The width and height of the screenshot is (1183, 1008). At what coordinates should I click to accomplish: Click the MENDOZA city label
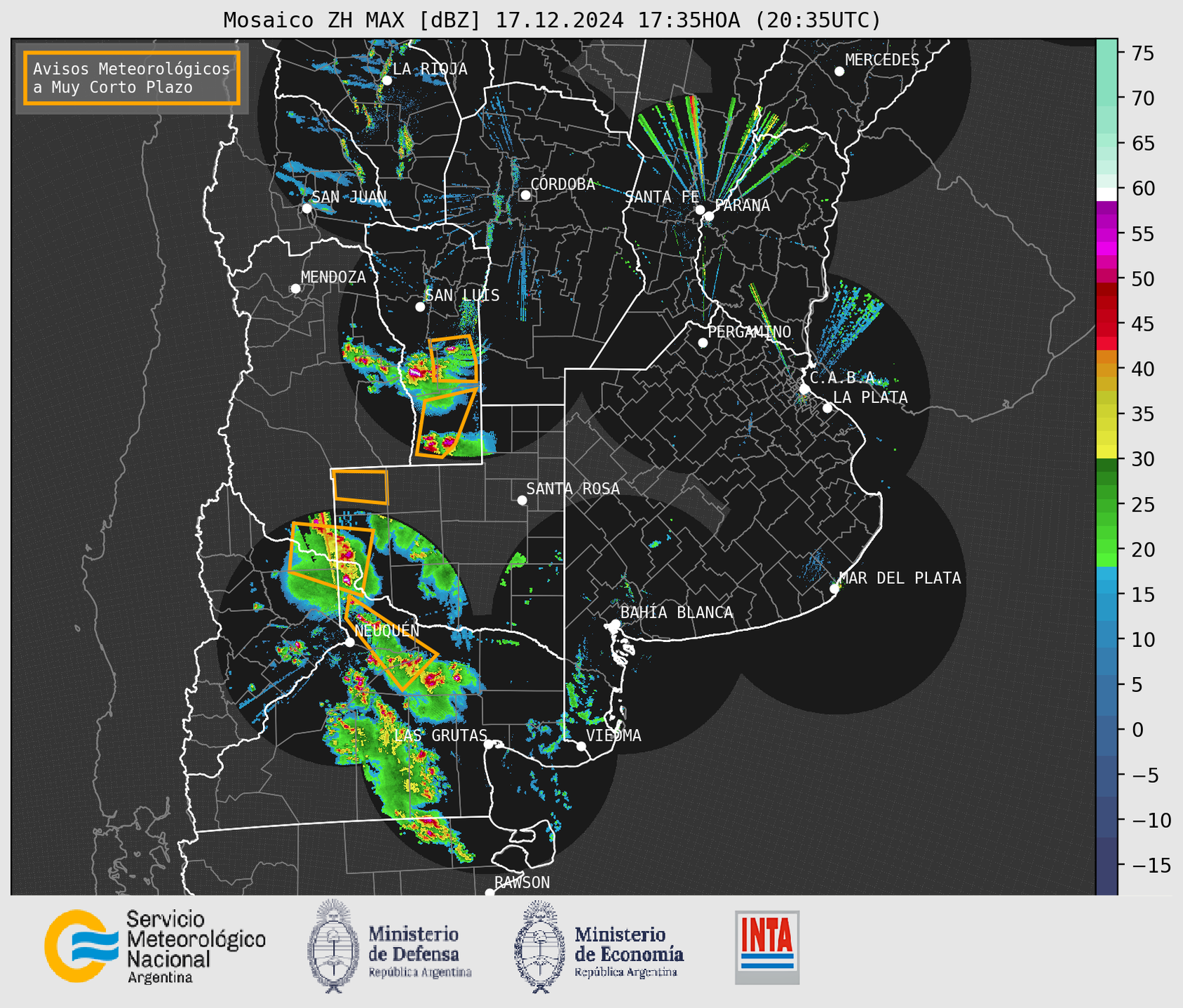pos(333,278)
